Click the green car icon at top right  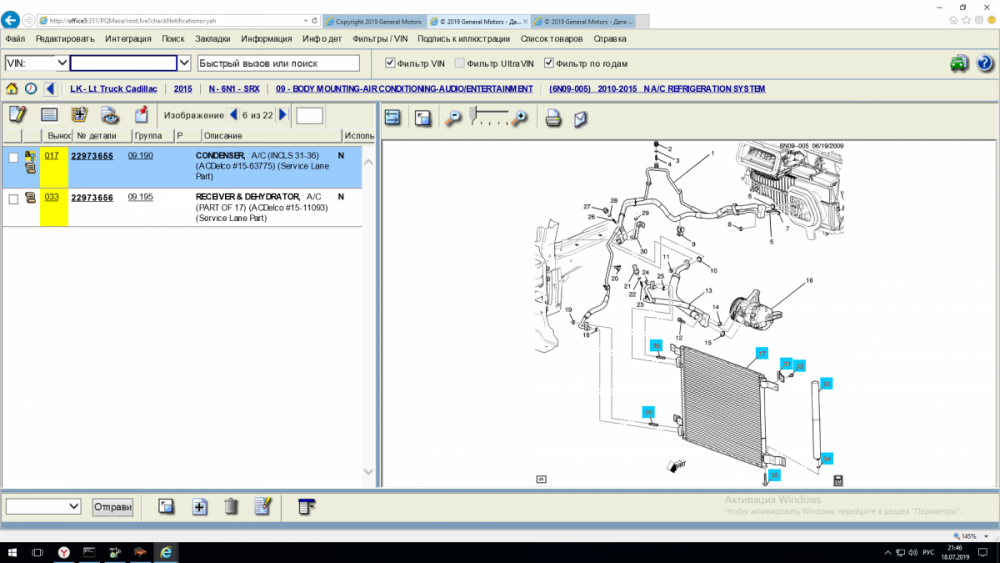click(x=959, y=63)
